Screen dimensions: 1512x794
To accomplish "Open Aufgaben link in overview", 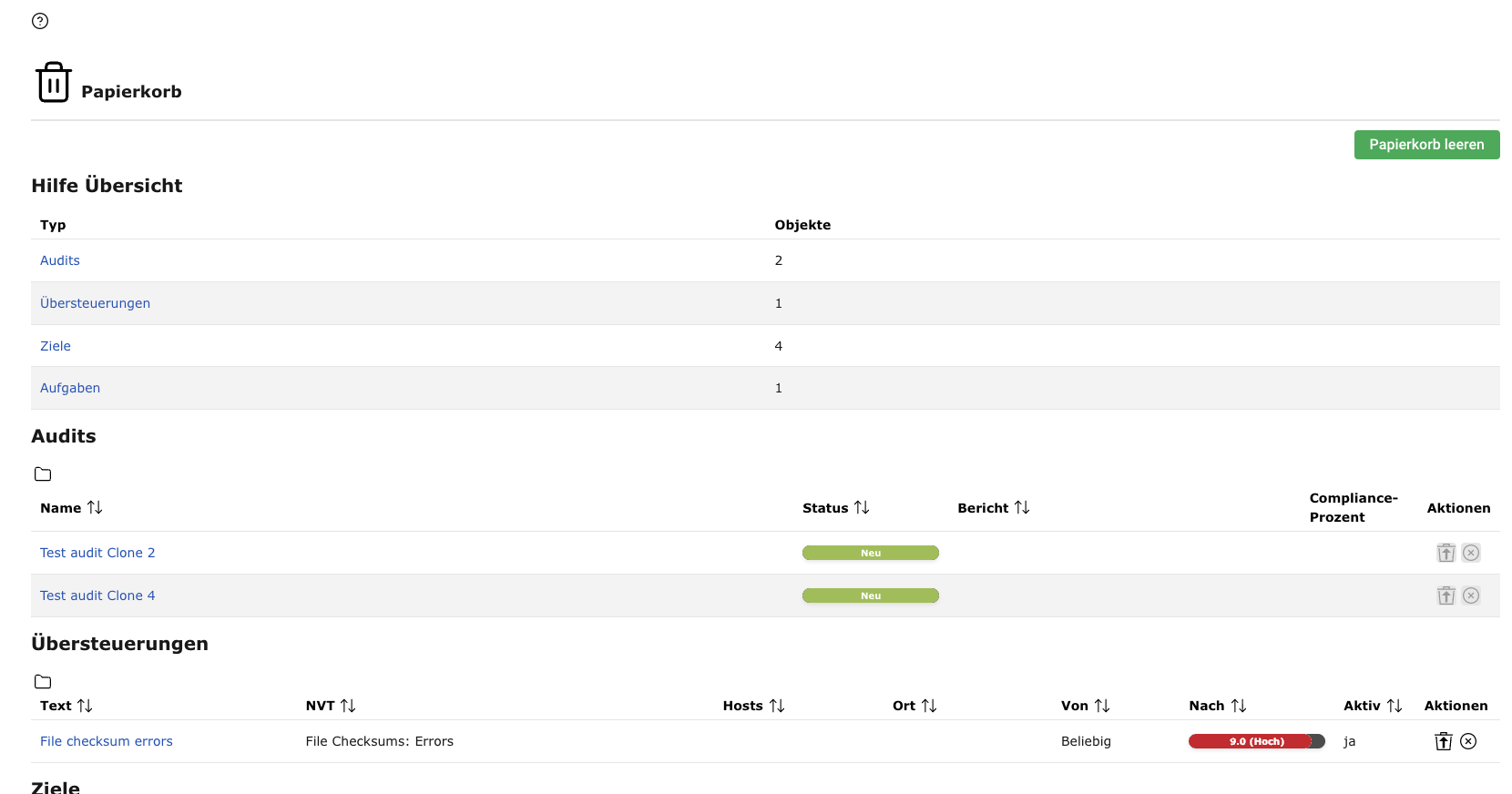I will (x=70, y=388).
